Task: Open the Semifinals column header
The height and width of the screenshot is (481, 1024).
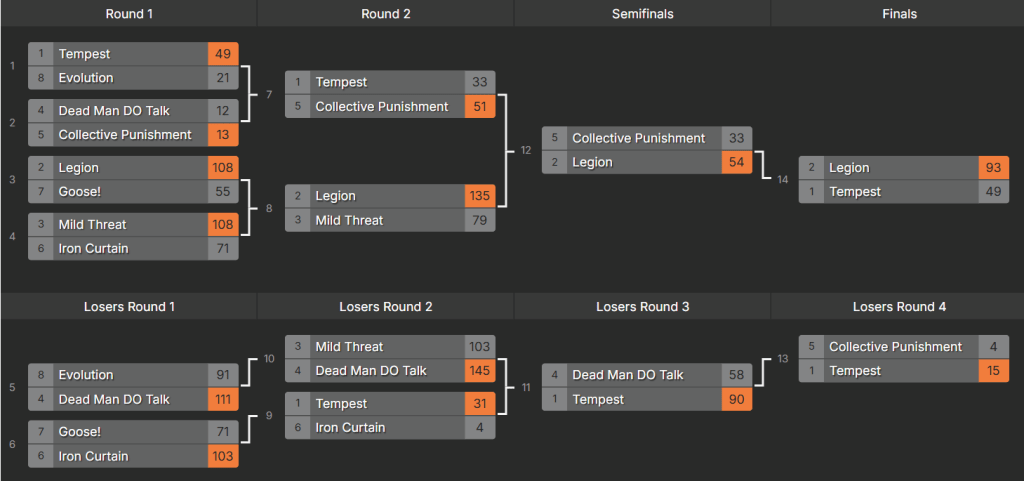Action: (x=642, y=14)
